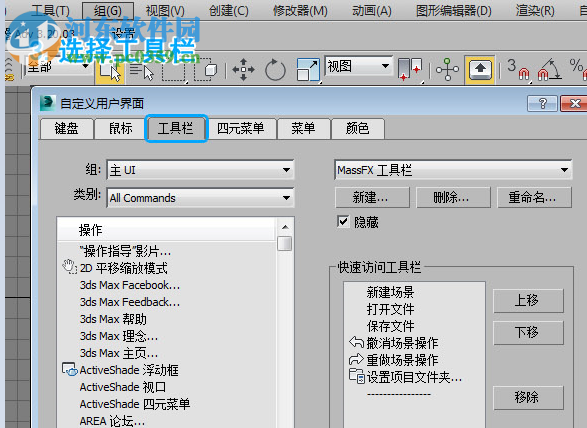Image resolution: width=587 pixels, height=428 pixels.
Task: Open the 图形编辑器(D) menu
Action: tap(454, 11)
